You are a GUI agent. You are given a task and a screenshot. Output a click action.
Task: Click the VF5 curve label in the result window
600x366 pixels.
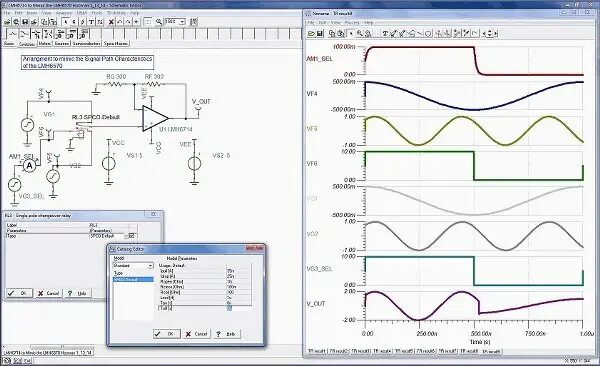(312, 129)
